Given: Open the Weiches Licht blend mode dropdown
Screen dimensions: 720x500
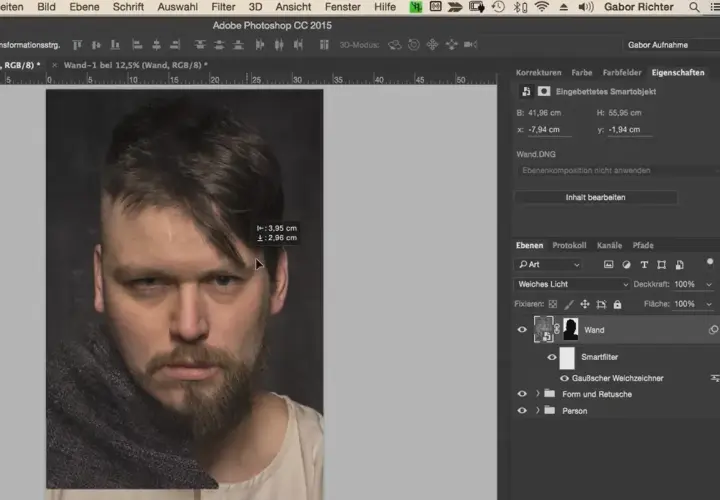Looking at the screenshot, I should tap(571, 284).
